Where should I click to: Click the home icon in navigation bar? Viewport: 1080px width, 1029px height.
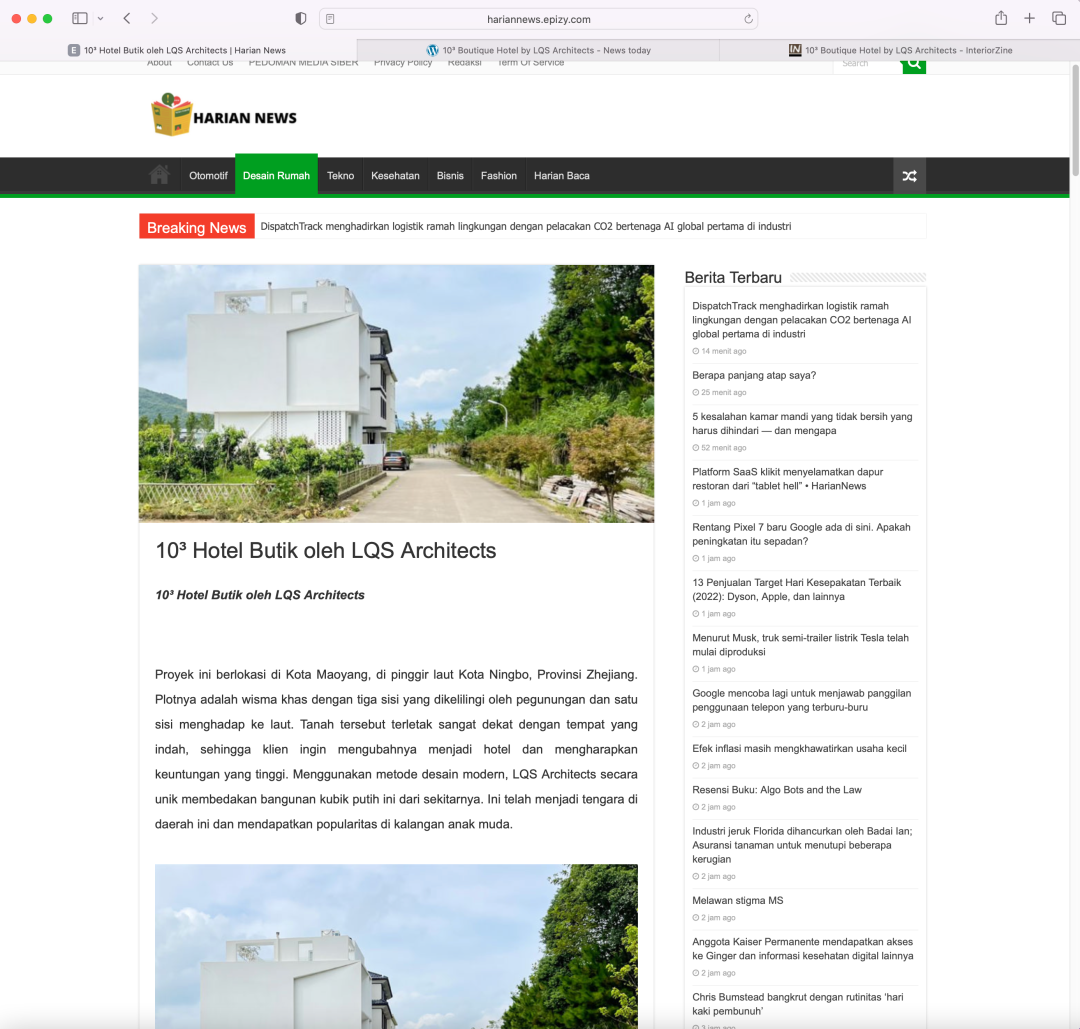pos(159,175)
